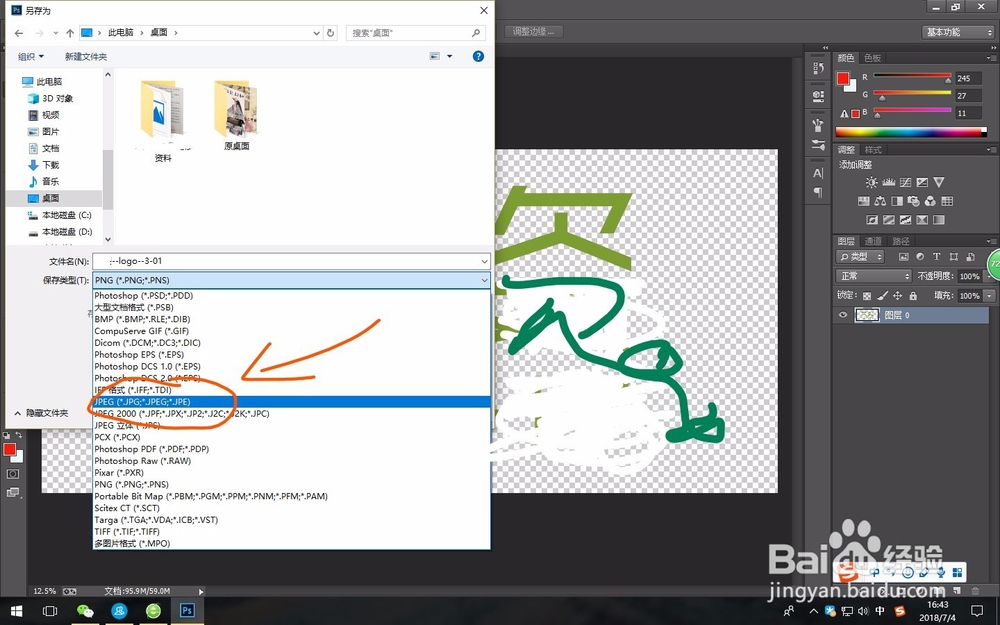This screenshot has width=1000, height=625.
Task: Add a Levels adjustment
Action: point(888,182)
